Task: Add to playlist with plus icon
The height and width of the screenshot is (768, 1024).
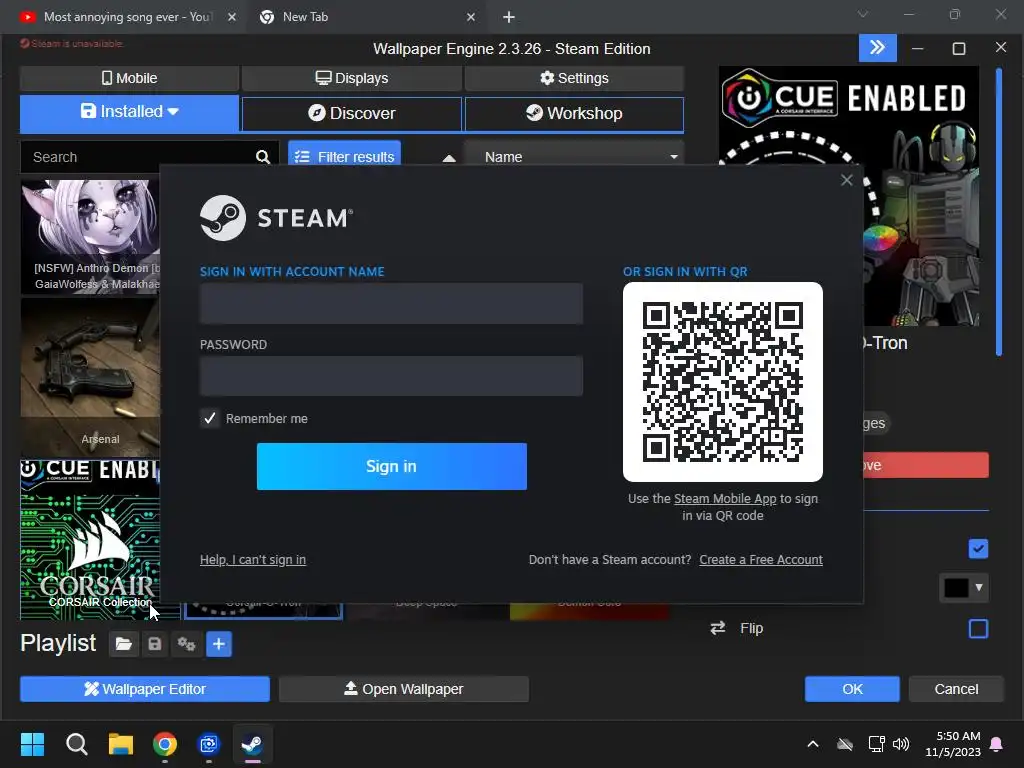Action: click(219, 645)
